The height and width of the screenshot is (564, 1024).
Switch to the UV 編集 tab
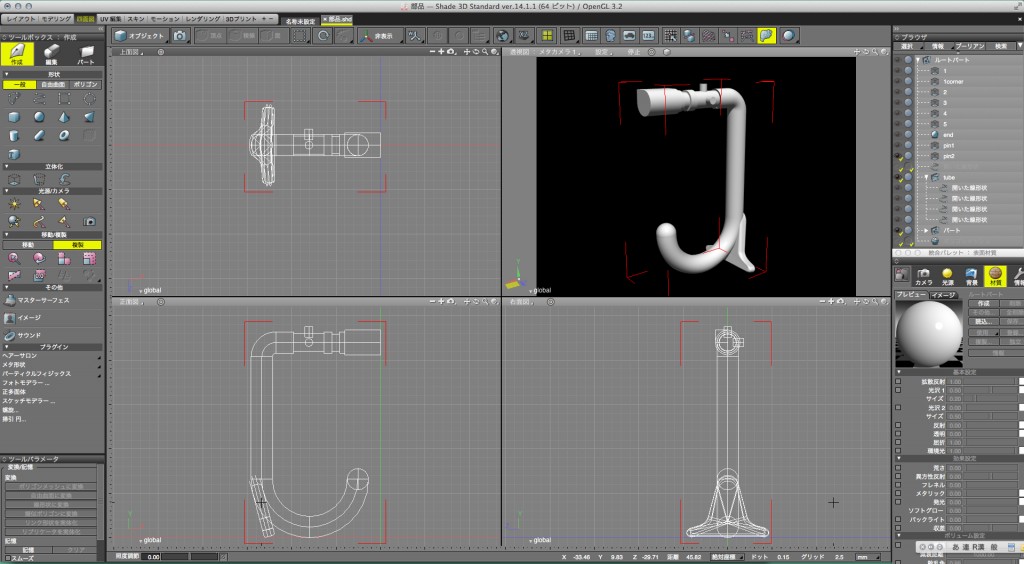click(110, 19)
